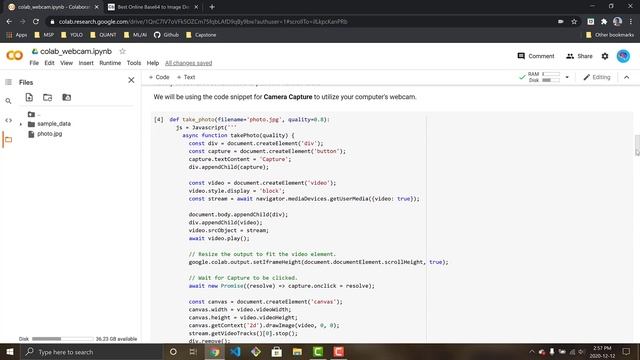Open the Apps bookmark
The height and width of the screenshot is (360, 640).
(17, 35)
